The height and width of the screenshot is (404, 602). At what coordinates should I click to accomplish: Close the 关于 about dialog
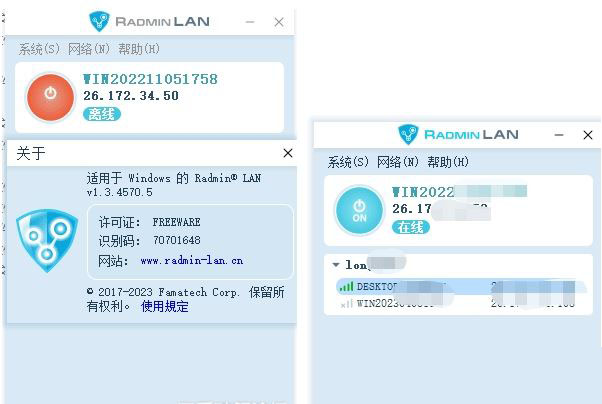pyautogui.click(x=288, y=153)
